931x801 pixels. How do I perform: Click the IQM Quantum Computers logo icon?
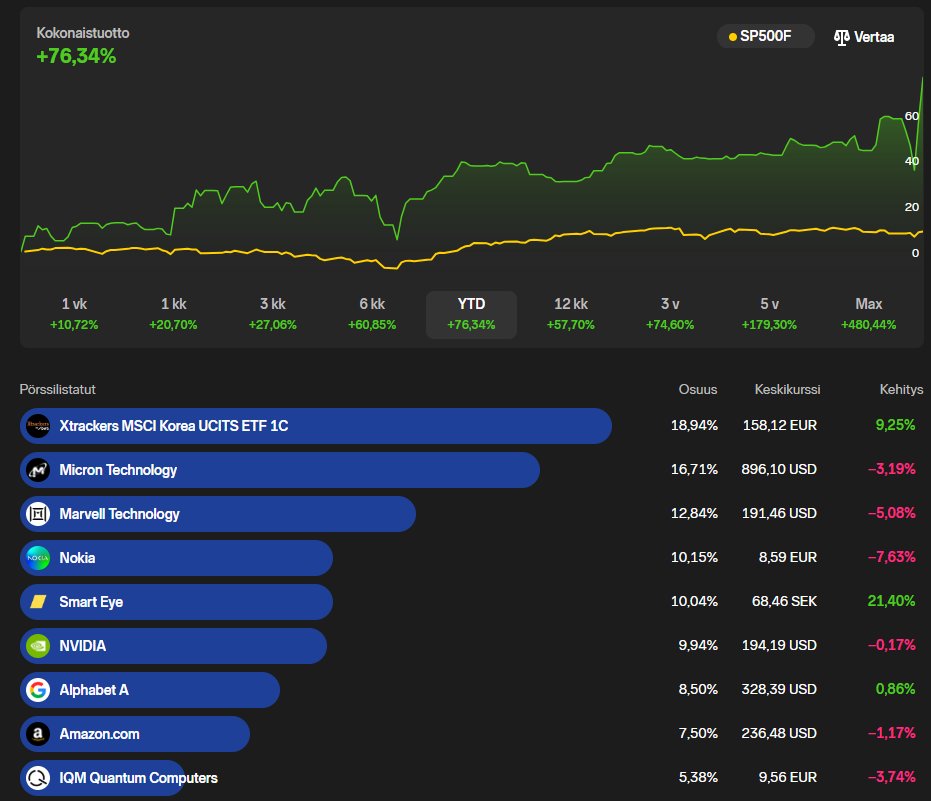tap(38, 777)
